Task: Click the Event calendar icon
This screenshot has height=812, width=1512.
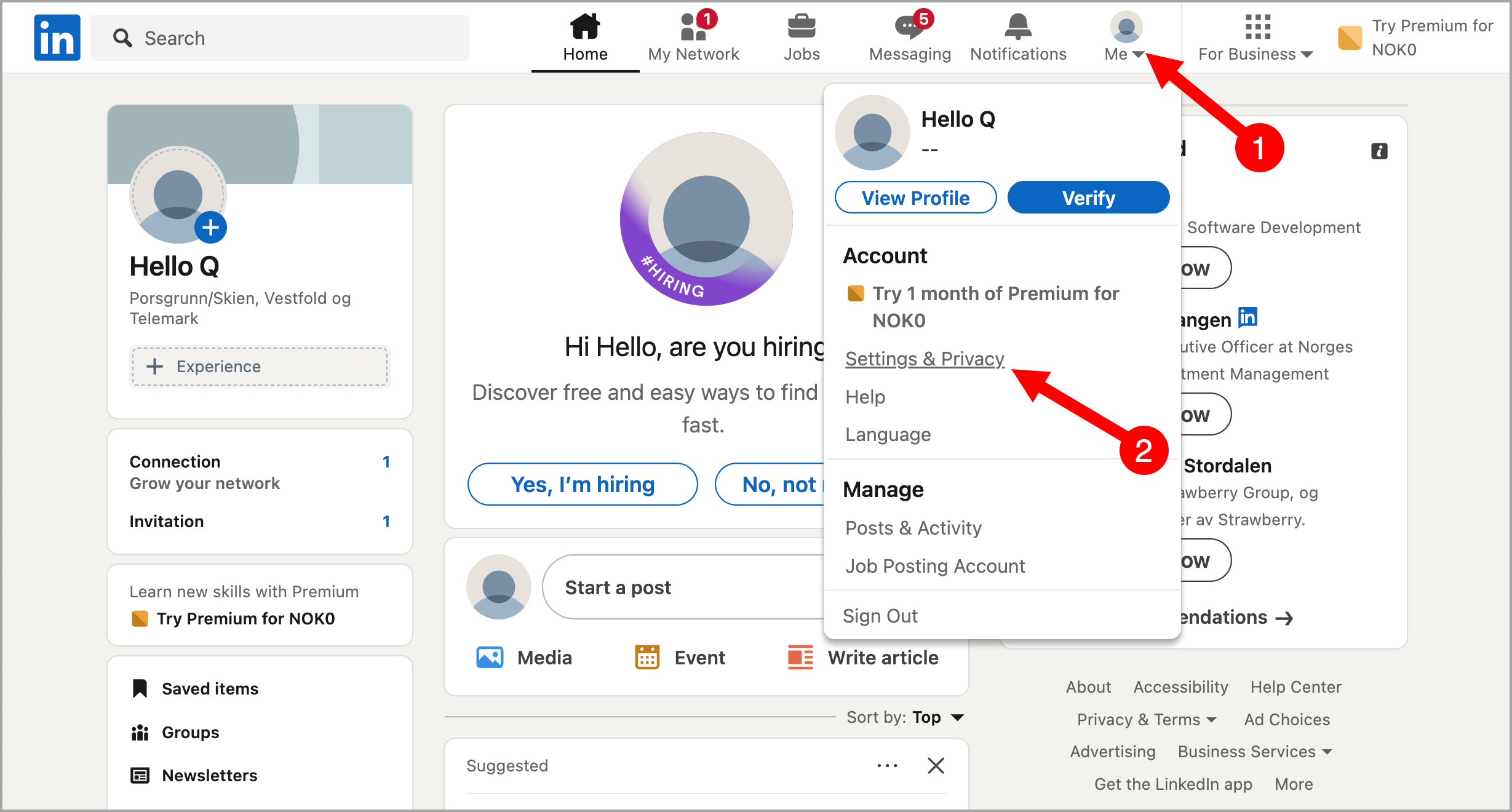Action: 647,658
